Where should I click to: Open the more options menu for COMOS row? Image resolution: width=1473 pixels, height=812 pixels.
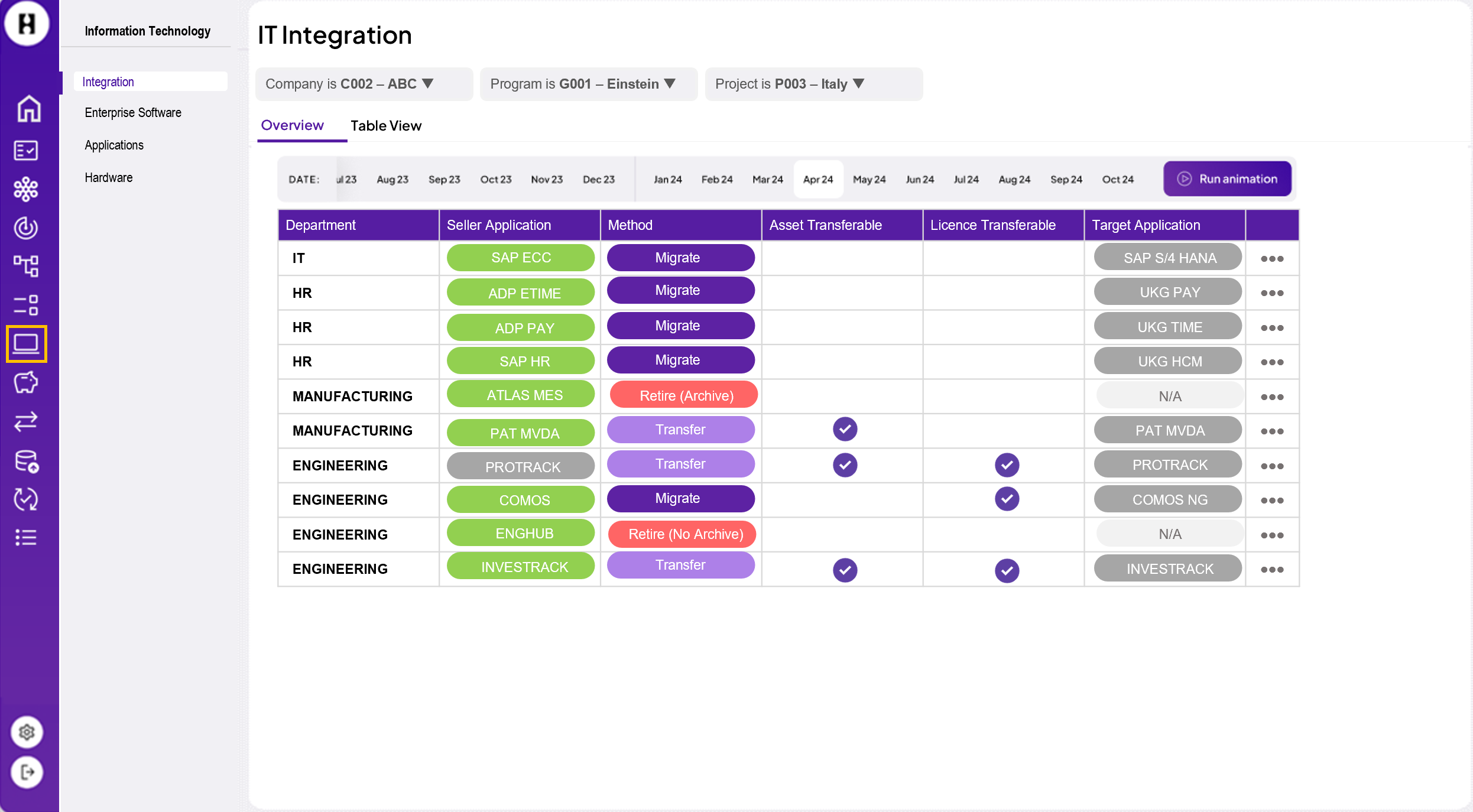click(1272, 501)
